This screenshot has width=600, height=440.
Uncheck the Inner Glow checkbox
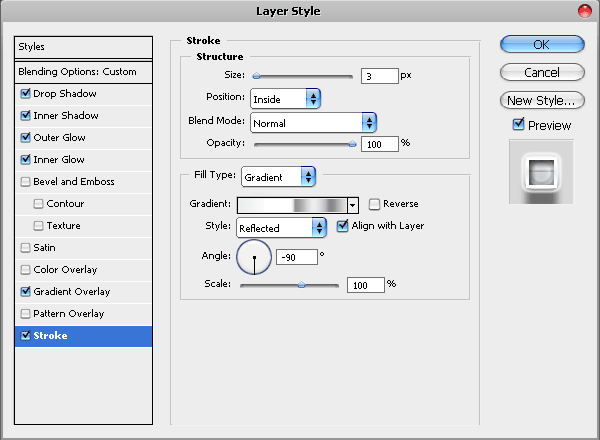[x=26, y=160]
